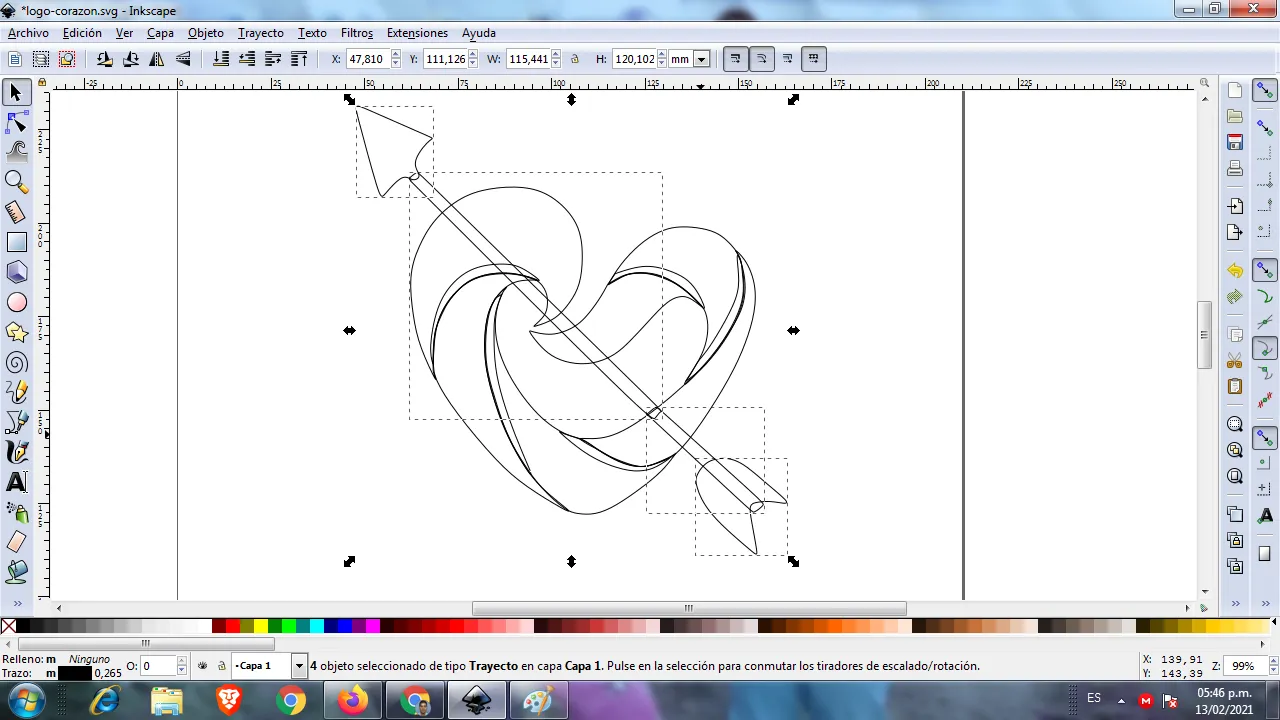Select the Bezier pen tool
The image size is (1280, 720).
click(x=16, y=422)
